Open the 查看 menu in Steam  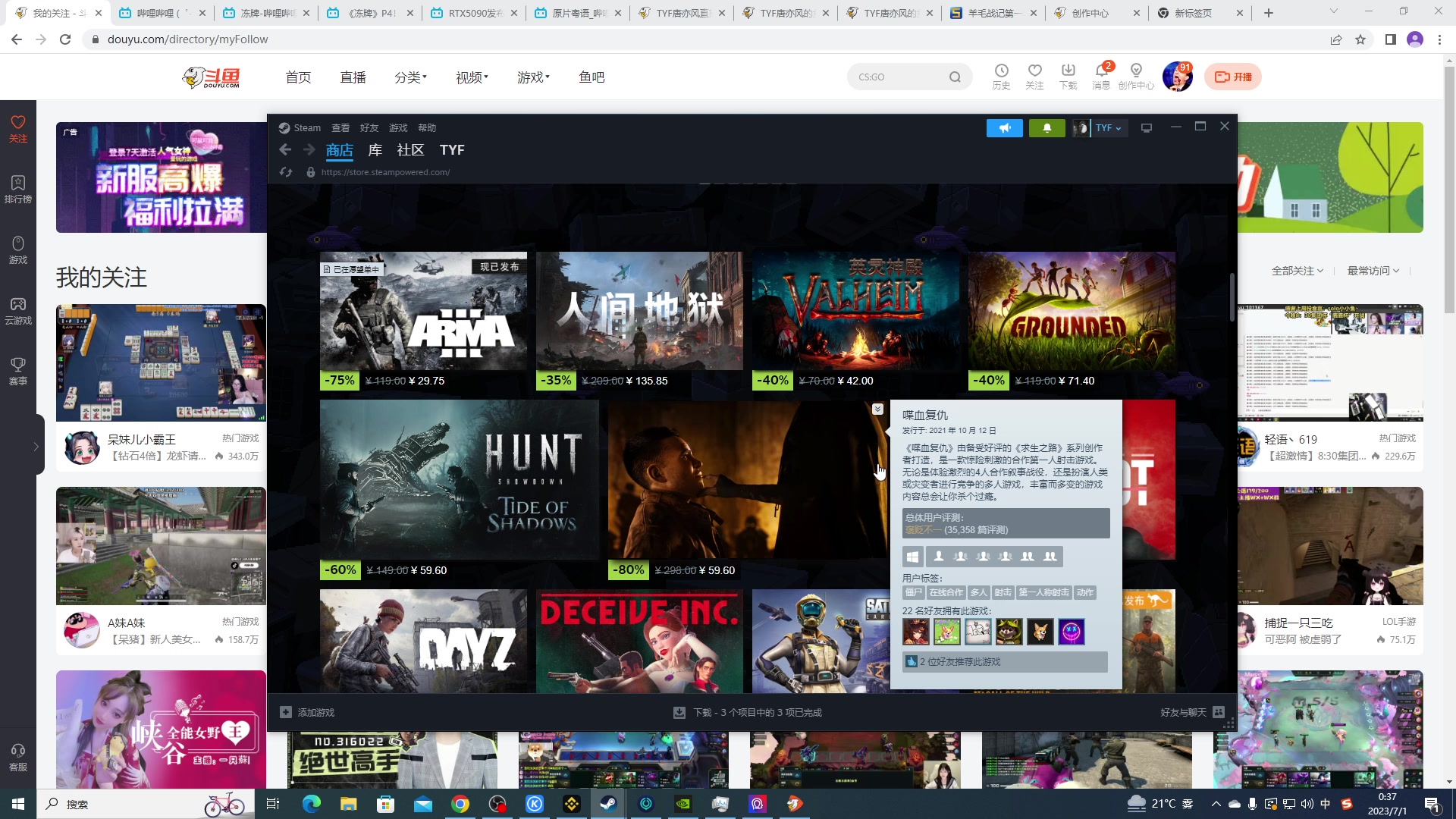pos(340,128)
